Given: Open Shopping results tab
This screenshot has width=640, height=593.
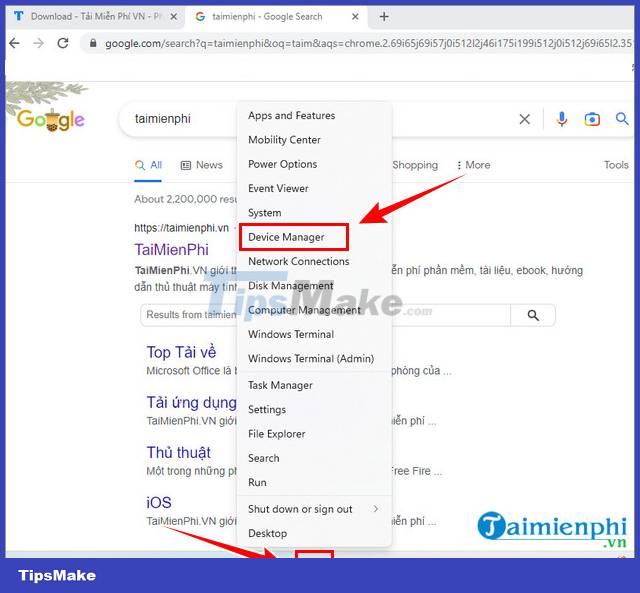Looking at the screenshot, I should [x=415, y=165].
